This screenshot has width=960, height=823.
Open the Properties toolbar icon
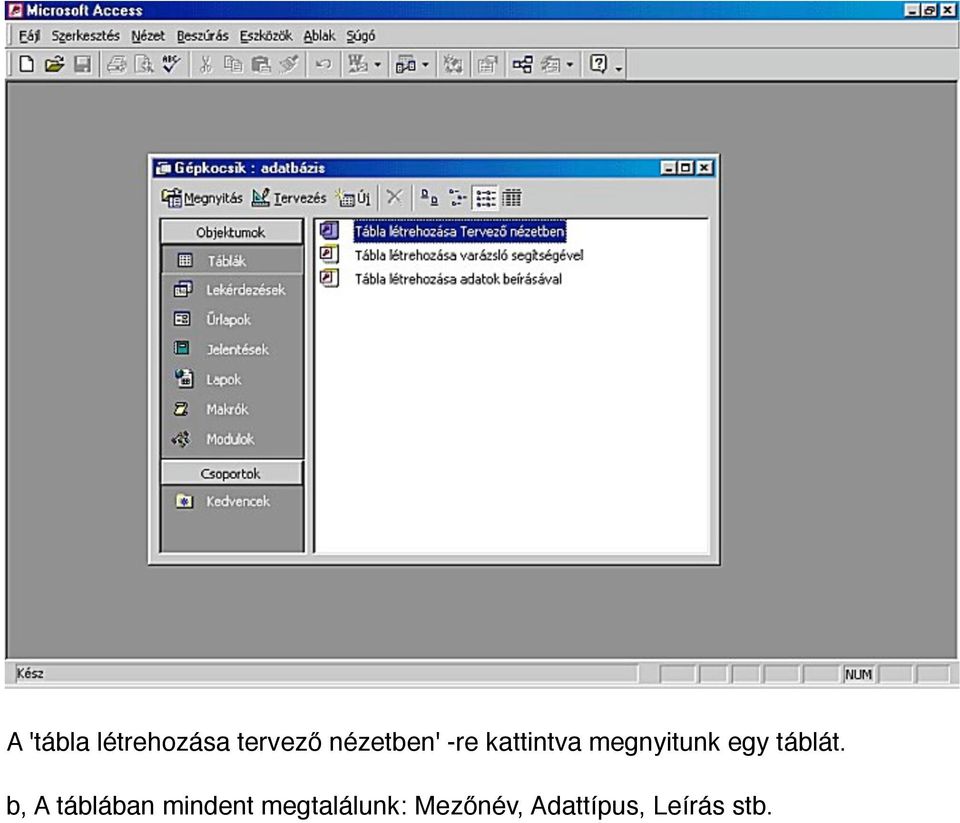coord(487,64)
